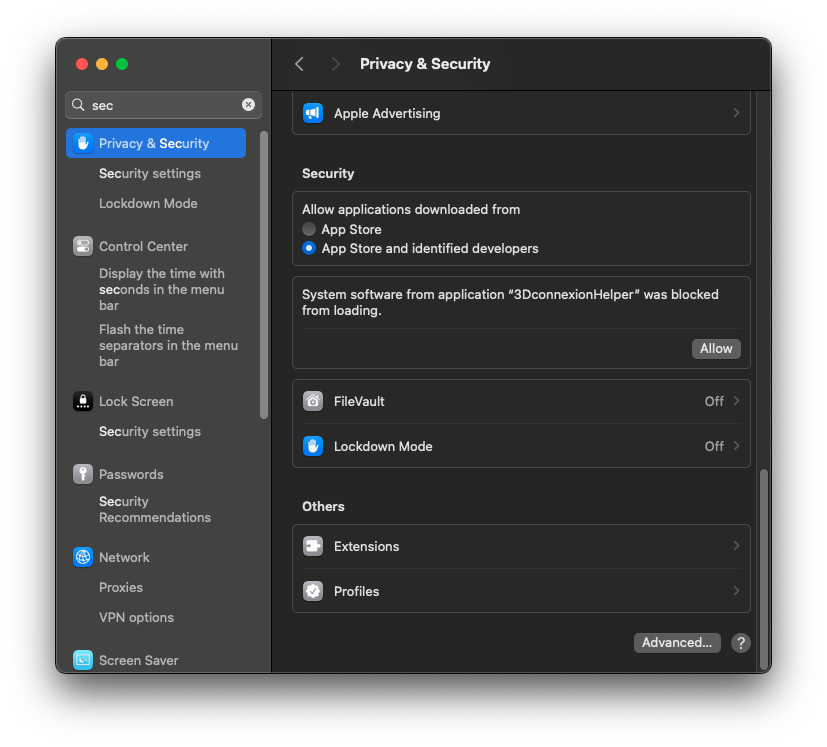The height and width of the screenshot is (747, 827).
Task: Select Proxies under Network in sidebar
Action: [121, 587]
